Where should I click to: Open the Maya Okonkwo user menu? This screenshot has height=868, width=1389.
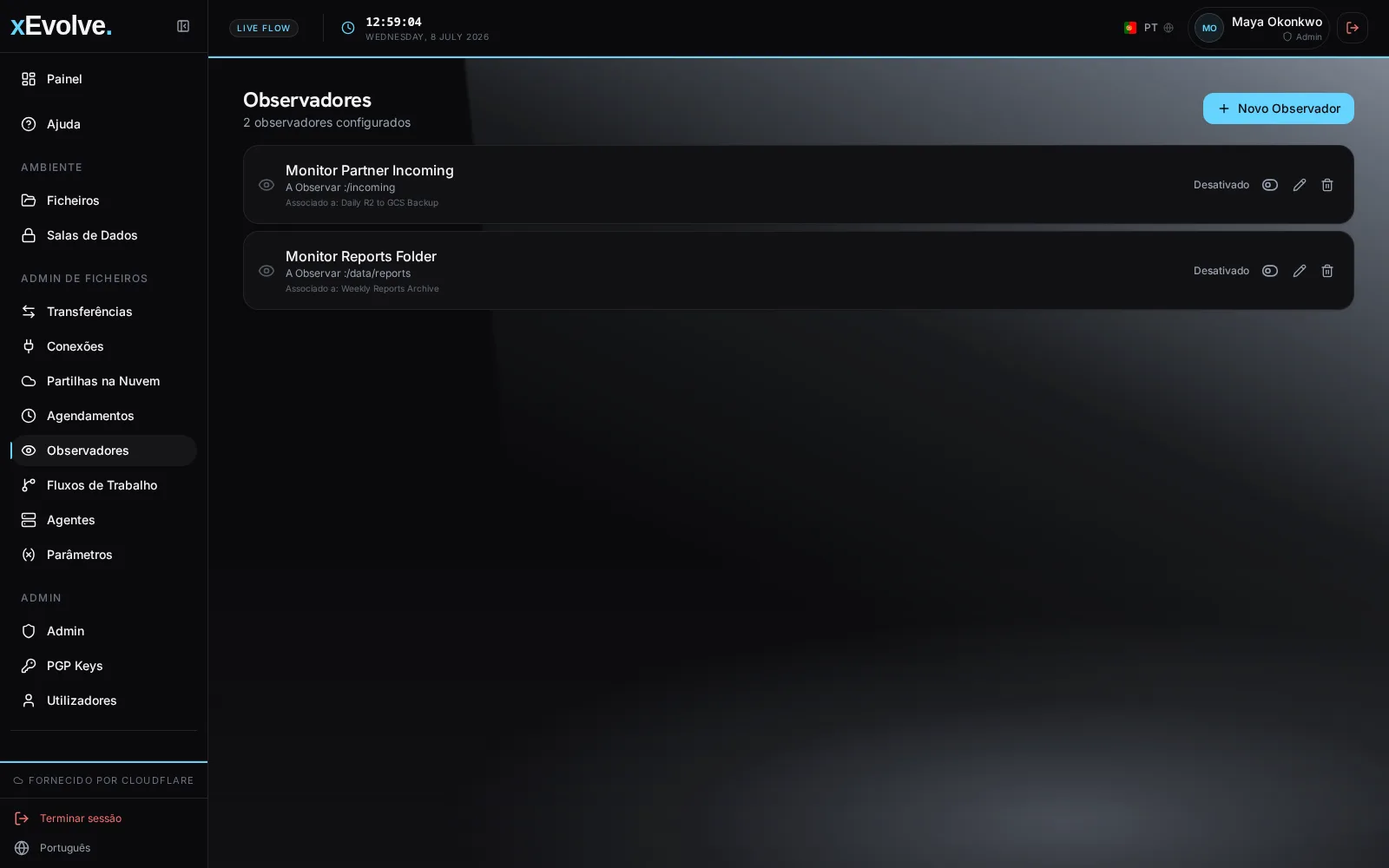tap(1259, 28)
